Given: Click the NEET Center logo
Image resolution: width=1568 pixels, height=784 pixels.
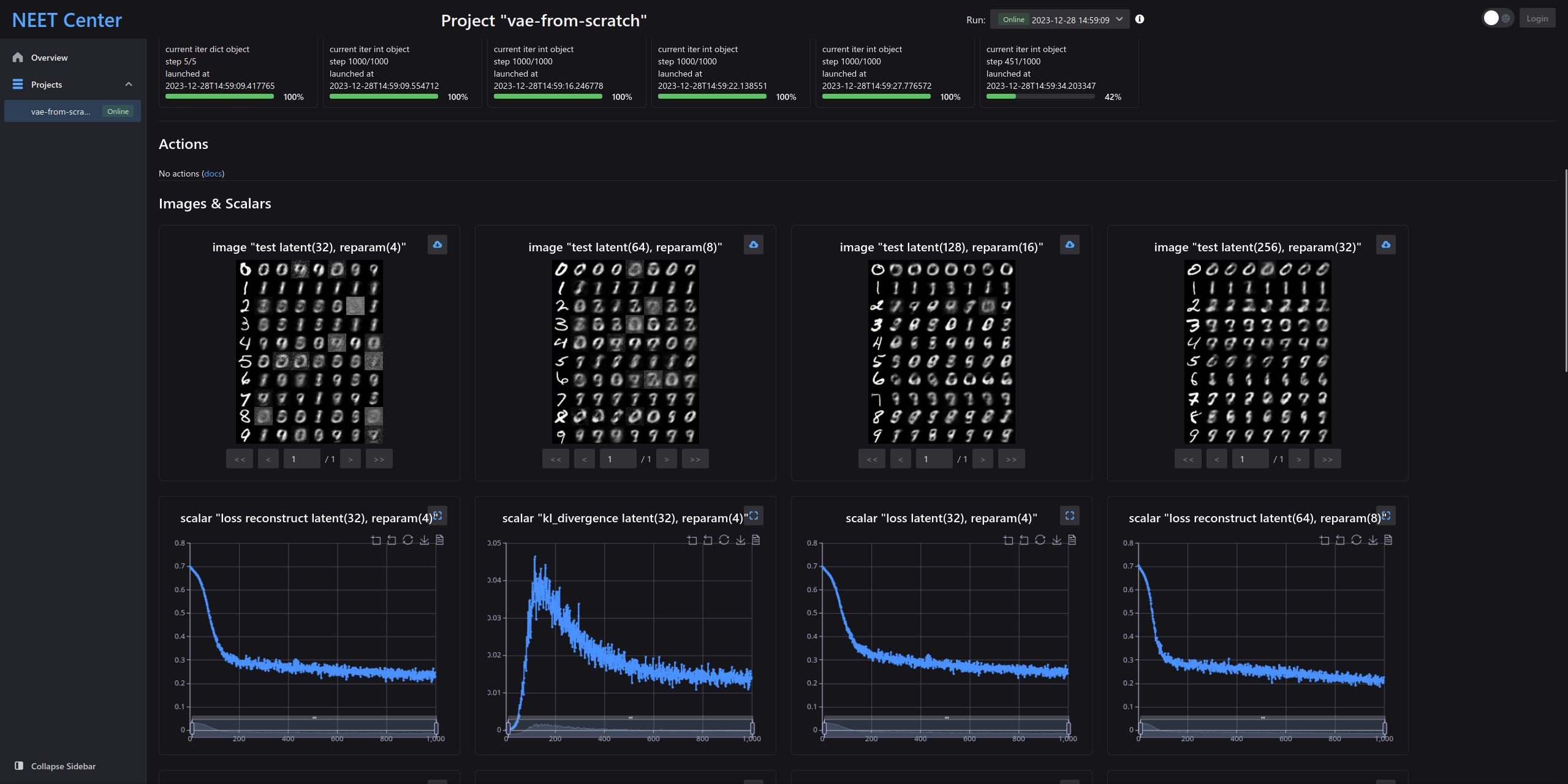Looking at the screenshot, I should [x=67, y=20].
